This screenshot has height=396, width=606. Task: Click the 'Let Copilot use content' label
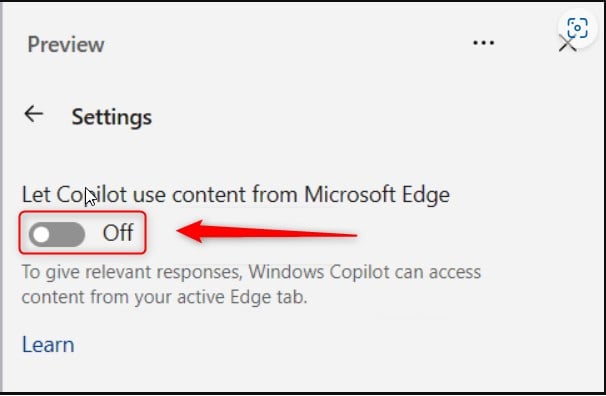click(236, 194)
